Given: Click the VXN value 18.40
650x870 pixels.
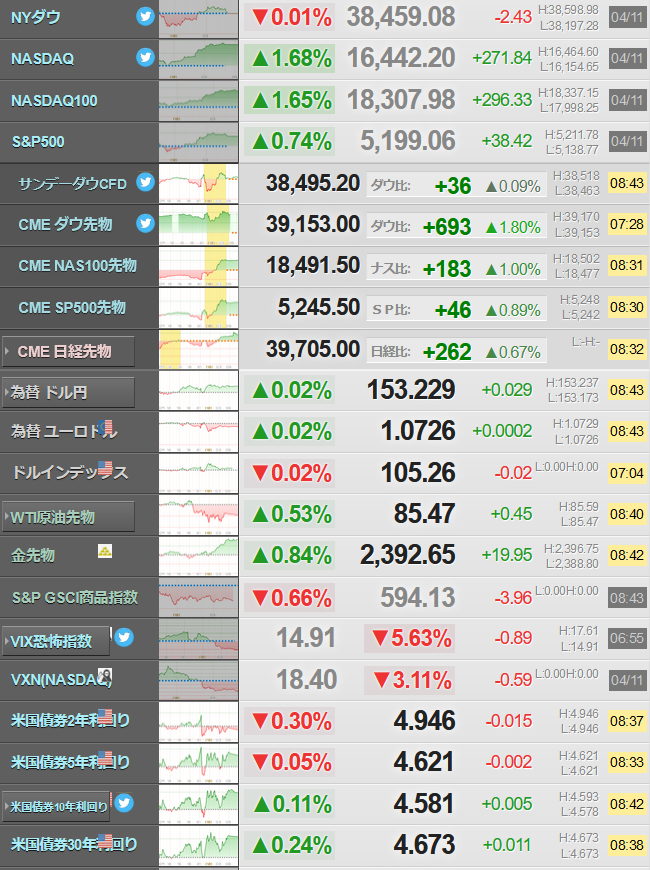Looking at the screenshot, I should (306, 680).
